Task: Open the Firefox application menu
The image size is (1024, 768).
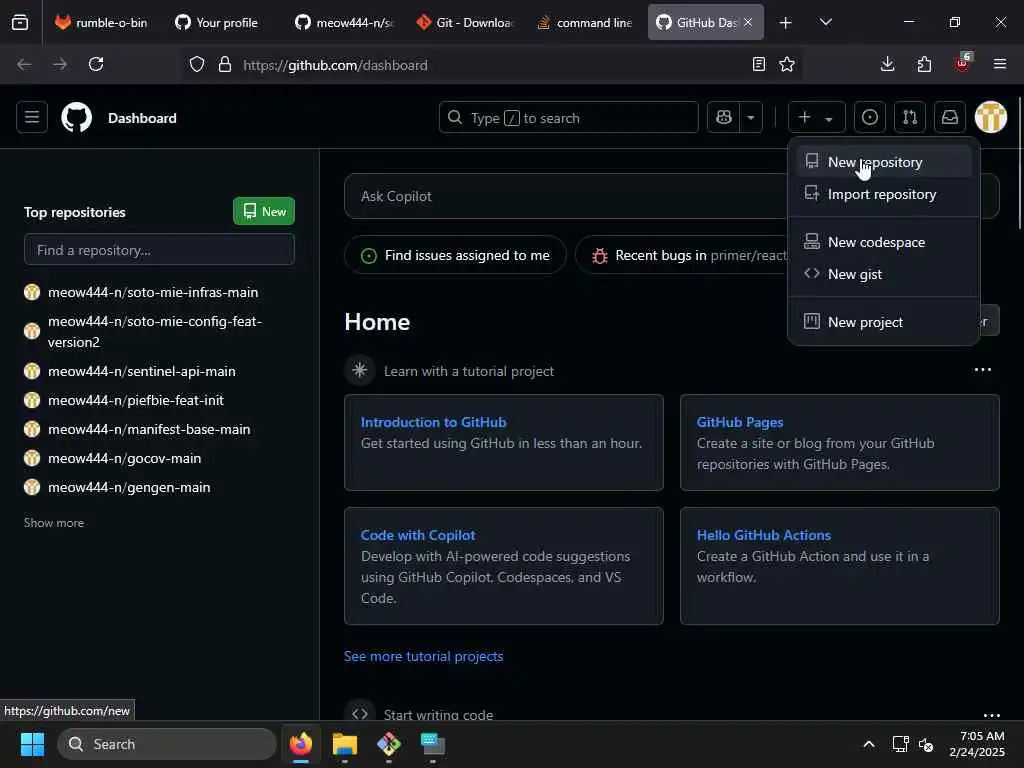Action: (999, 64)
